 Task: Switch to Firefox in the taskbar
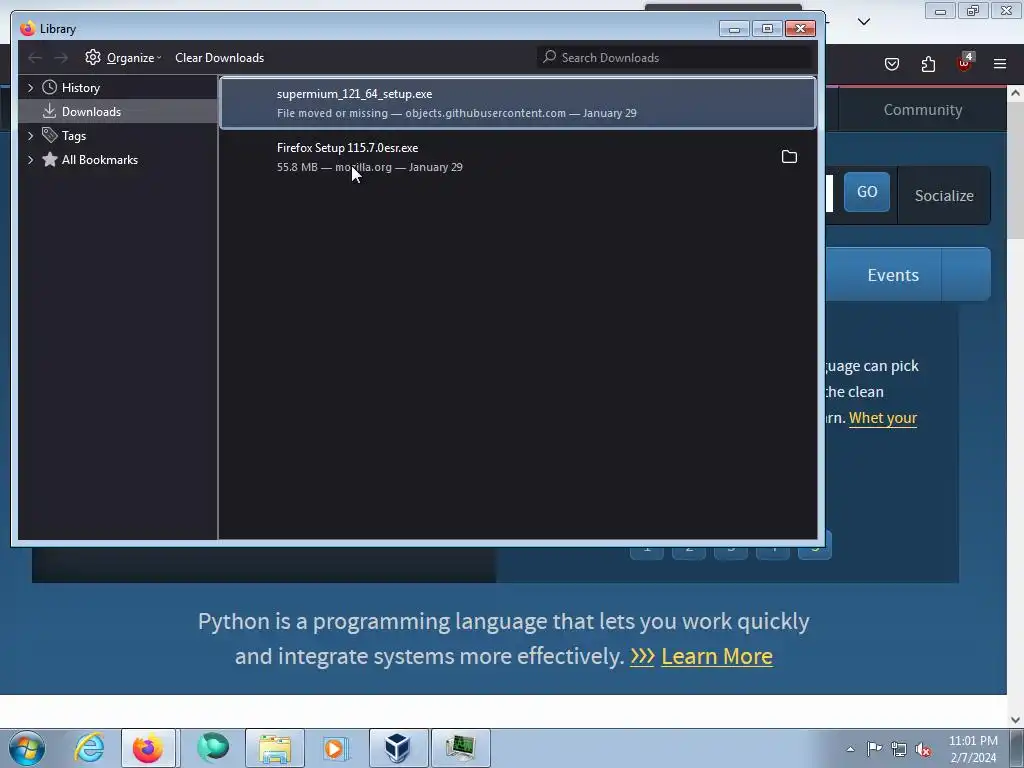pos(148,748)
